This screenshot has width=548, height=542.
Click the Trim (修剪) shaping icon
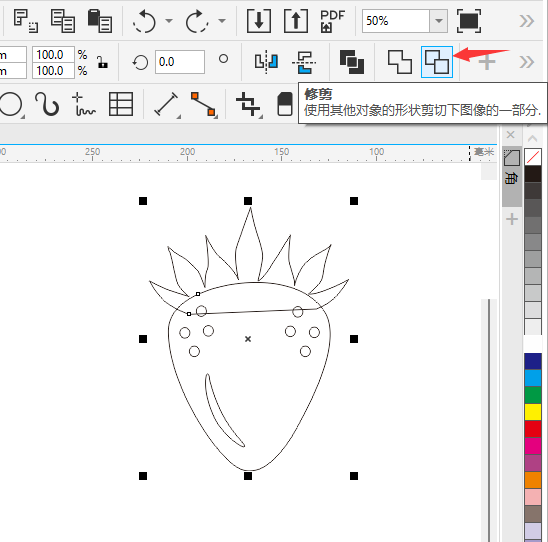click(437, 62)
